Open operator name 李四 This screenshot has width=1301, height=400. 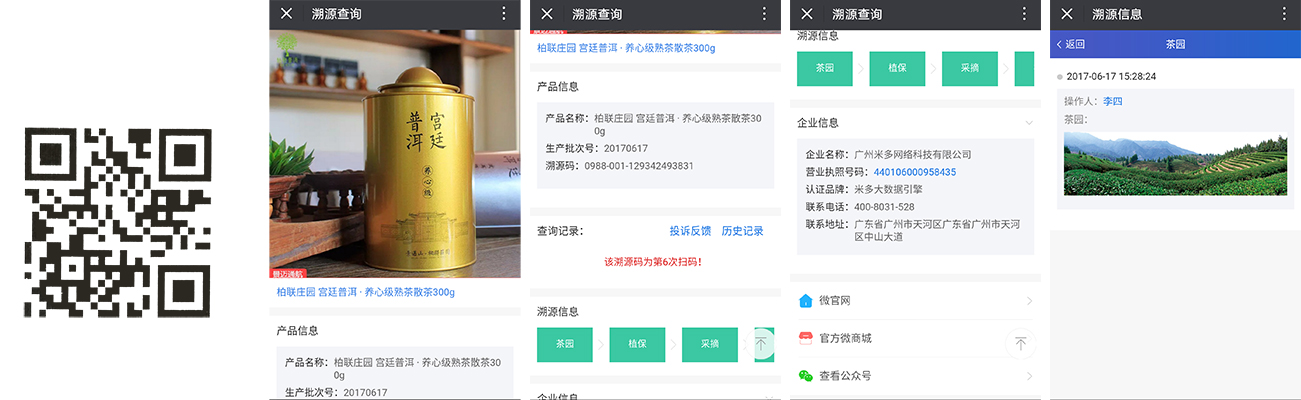coord(1113,101)
